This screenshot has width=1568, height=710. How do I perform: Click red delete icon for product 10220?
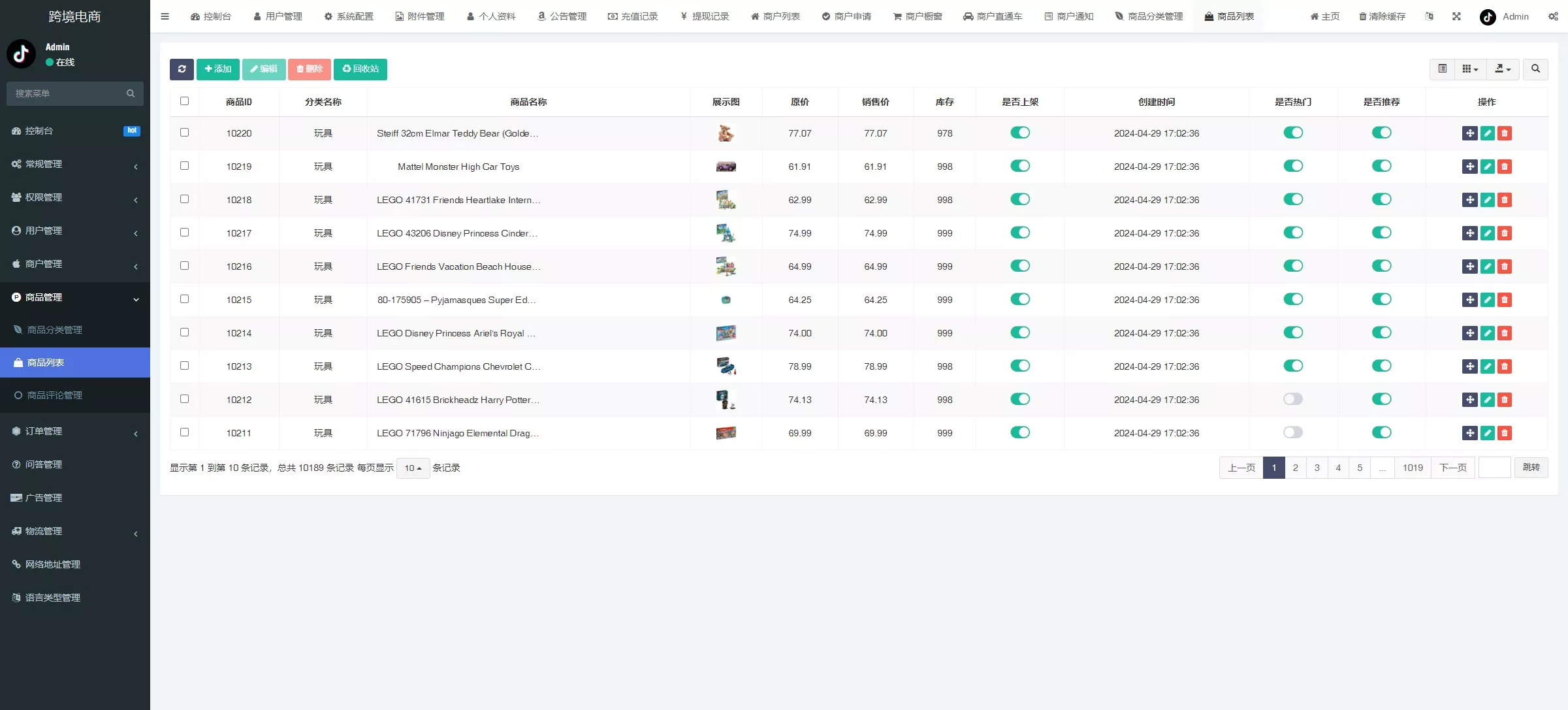1504,133
